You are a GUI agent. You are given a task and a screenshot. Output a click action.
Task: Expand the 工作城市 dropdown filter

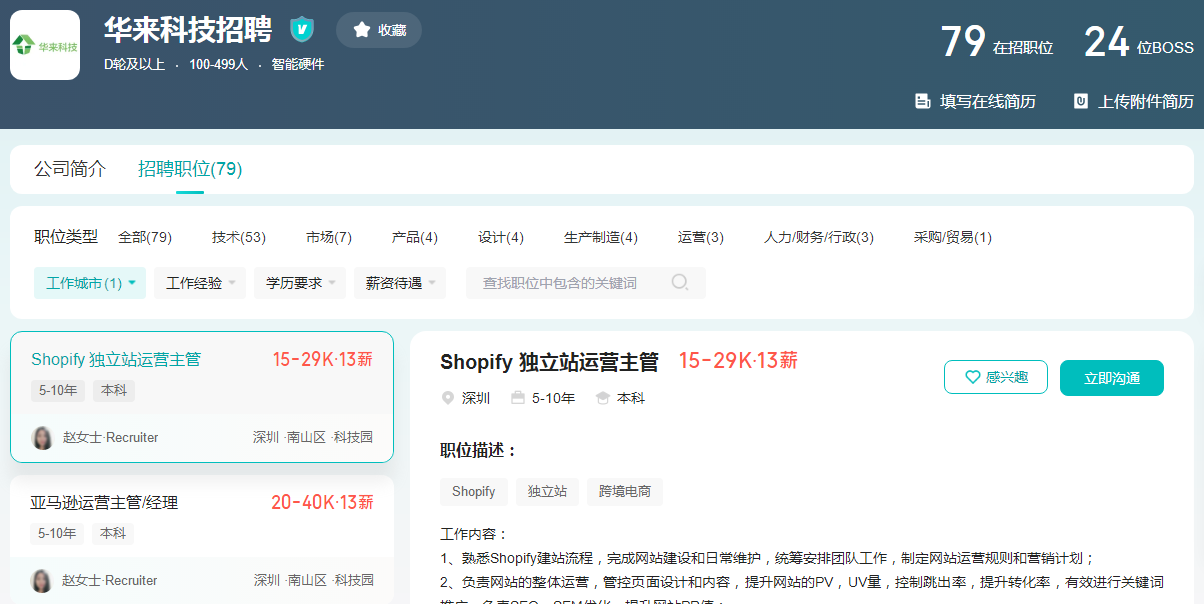90,283
